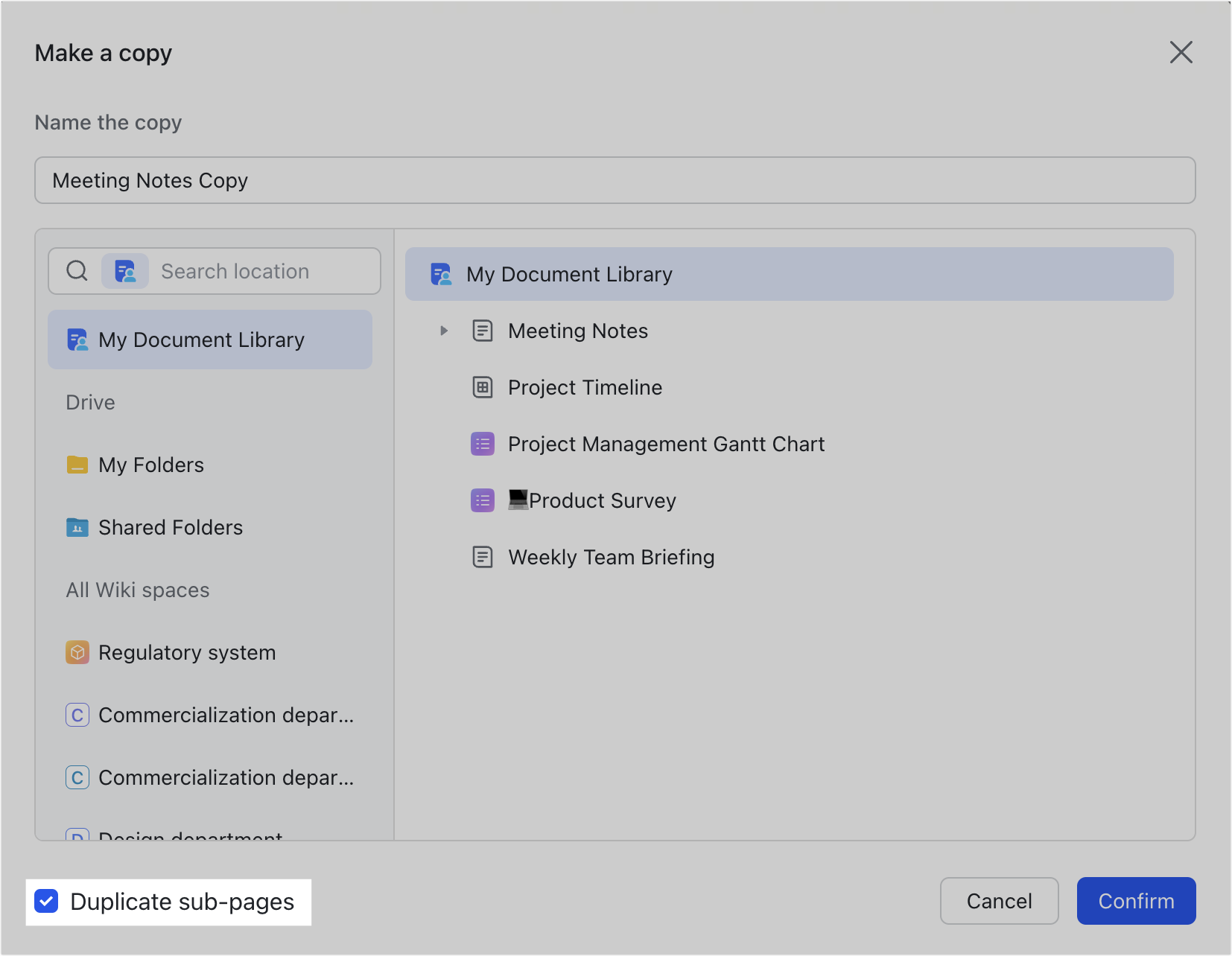Expand the Meeting Notes tree item
The image size is (1232, 956).
(x=444, y=331)
